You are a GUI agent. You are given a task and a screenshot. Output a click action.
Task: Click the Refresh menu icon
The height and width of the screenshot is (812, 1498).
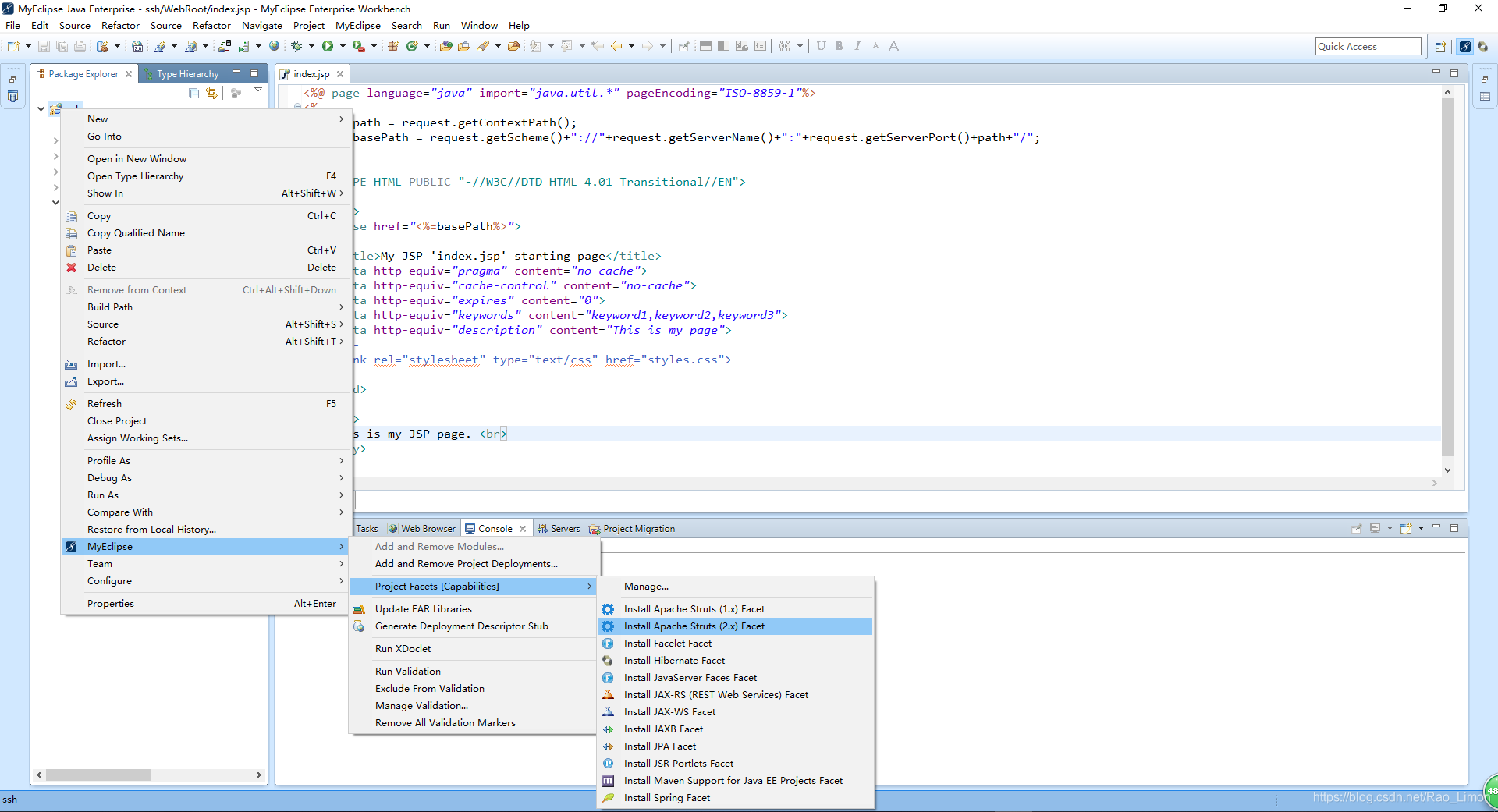pos(71,403)
